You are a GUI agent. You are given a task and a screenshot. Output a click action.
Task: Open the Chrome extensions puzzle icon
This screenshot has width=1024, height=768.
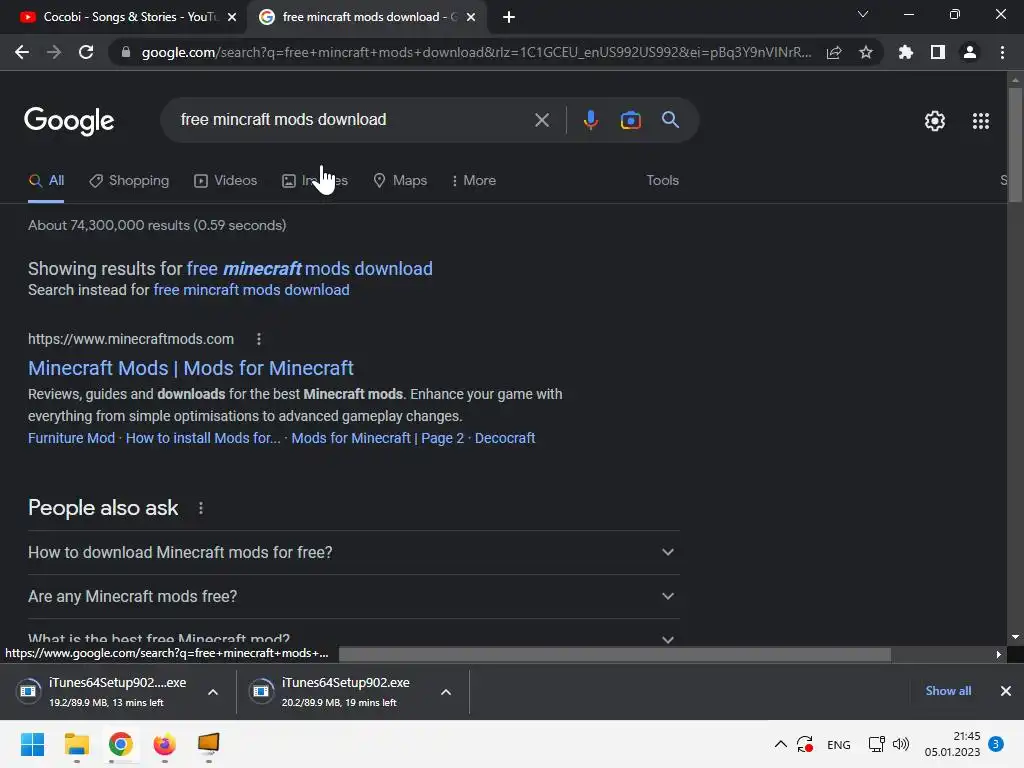click(906, 52)
